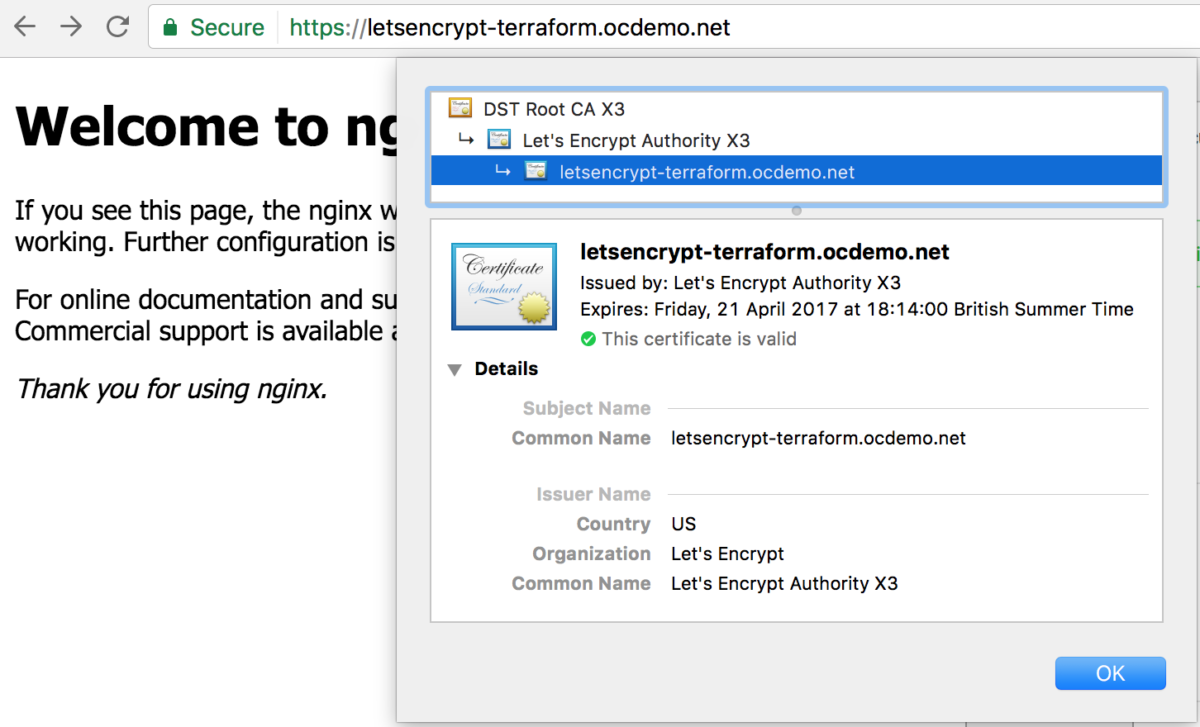1200x727 pixels.
Task: Click the green padlock icon
Action: click(x=171, y=27)
